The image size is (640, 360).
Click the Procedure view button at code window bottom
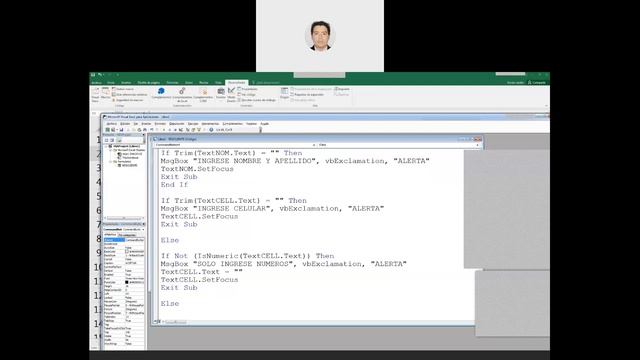(156, 322)
